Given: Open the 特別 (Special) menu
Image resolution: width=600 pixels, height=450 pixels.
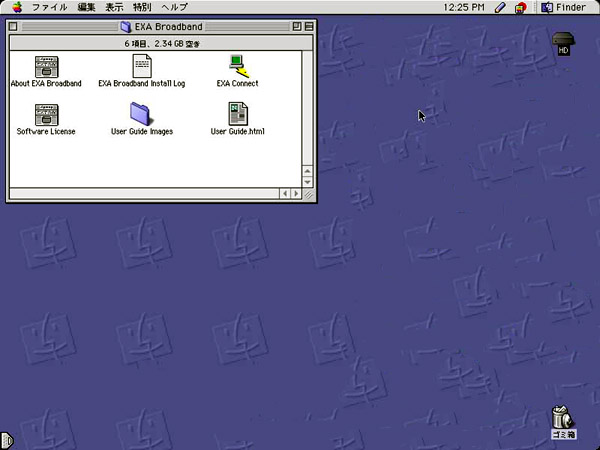Looking at the screenshot, I should (142, 7).
